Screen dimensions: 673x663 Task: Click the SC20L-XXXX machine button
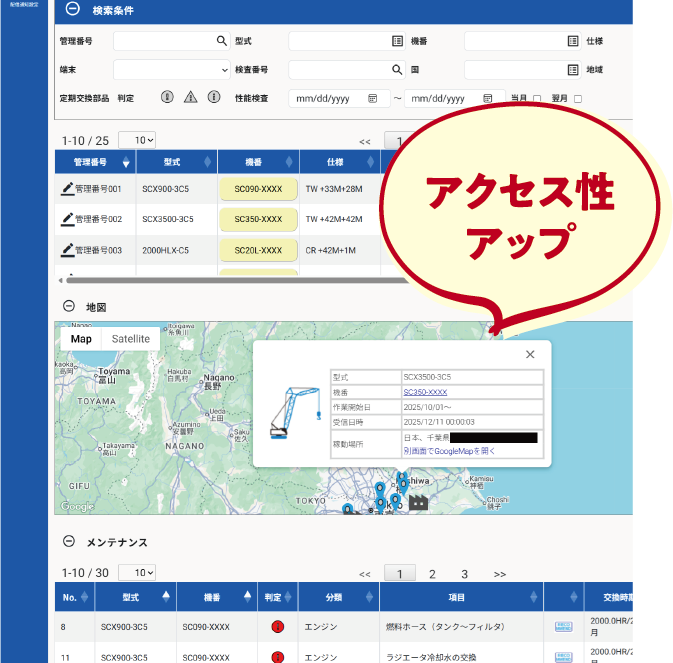(258, 250)
